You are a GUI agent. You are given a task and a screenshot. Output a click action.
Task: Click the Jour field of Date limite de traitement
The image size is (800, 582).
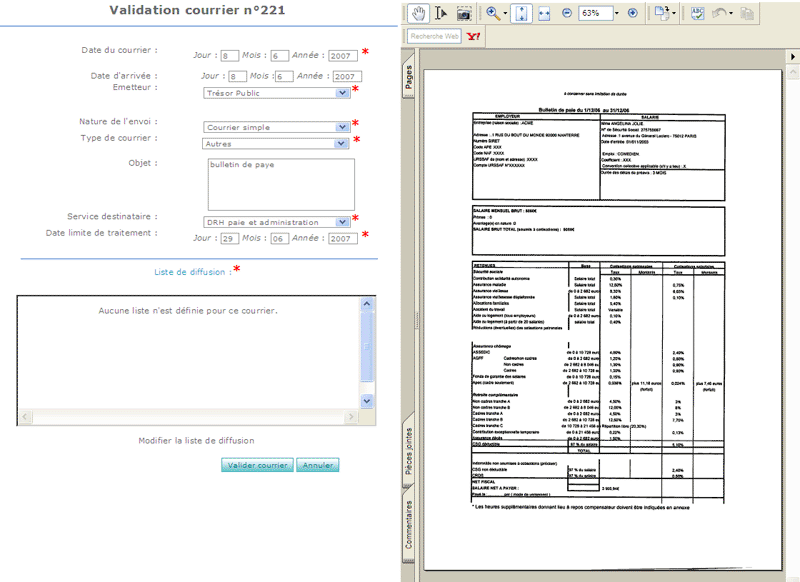tap(230, 238)
